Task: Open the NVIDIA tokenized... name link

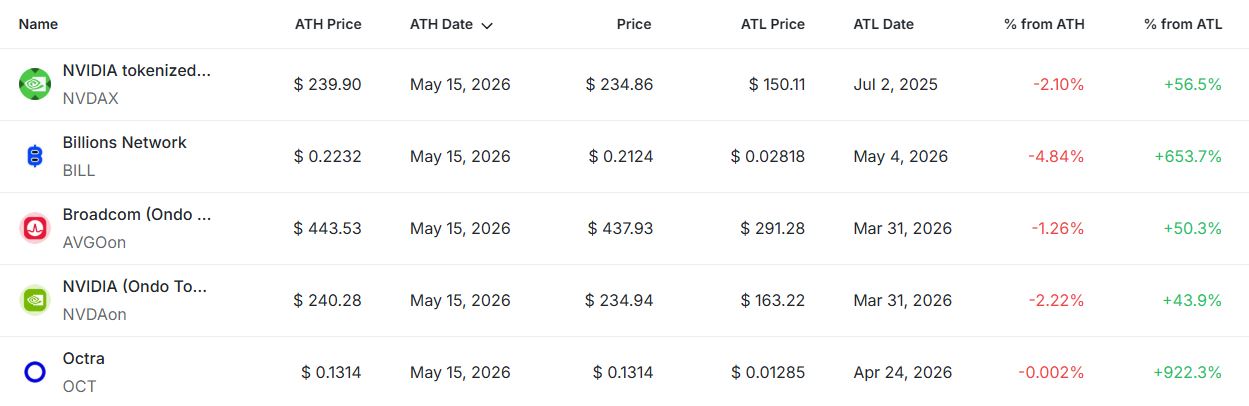Action: (x=137, y=71)
